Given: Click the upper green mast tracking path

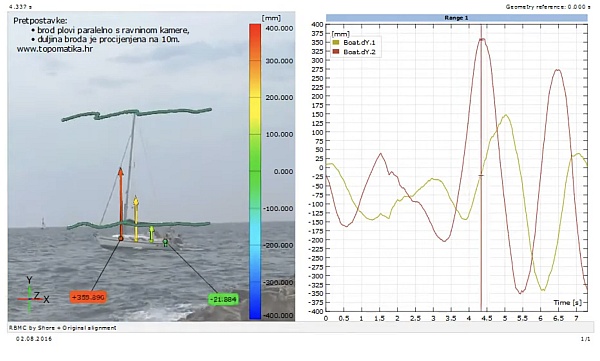Looking at the screenshot, I should pyautogui.click(x=137, y=114).
